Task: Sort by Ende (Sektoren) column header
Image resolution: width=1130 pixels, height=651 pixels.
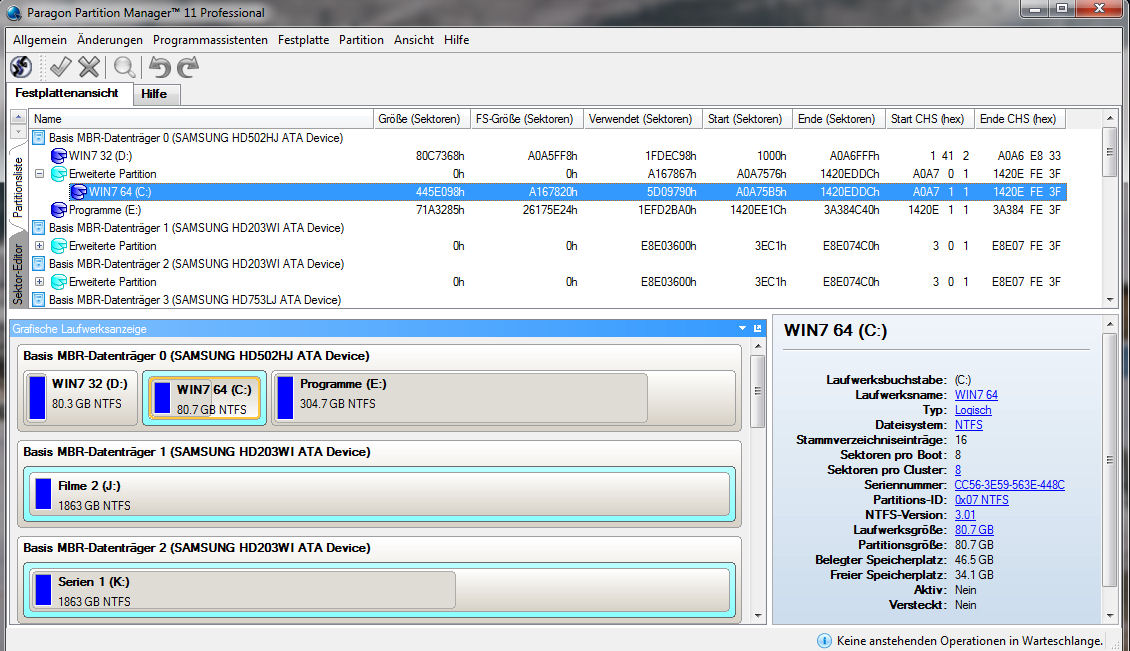Action: (838, 119)
